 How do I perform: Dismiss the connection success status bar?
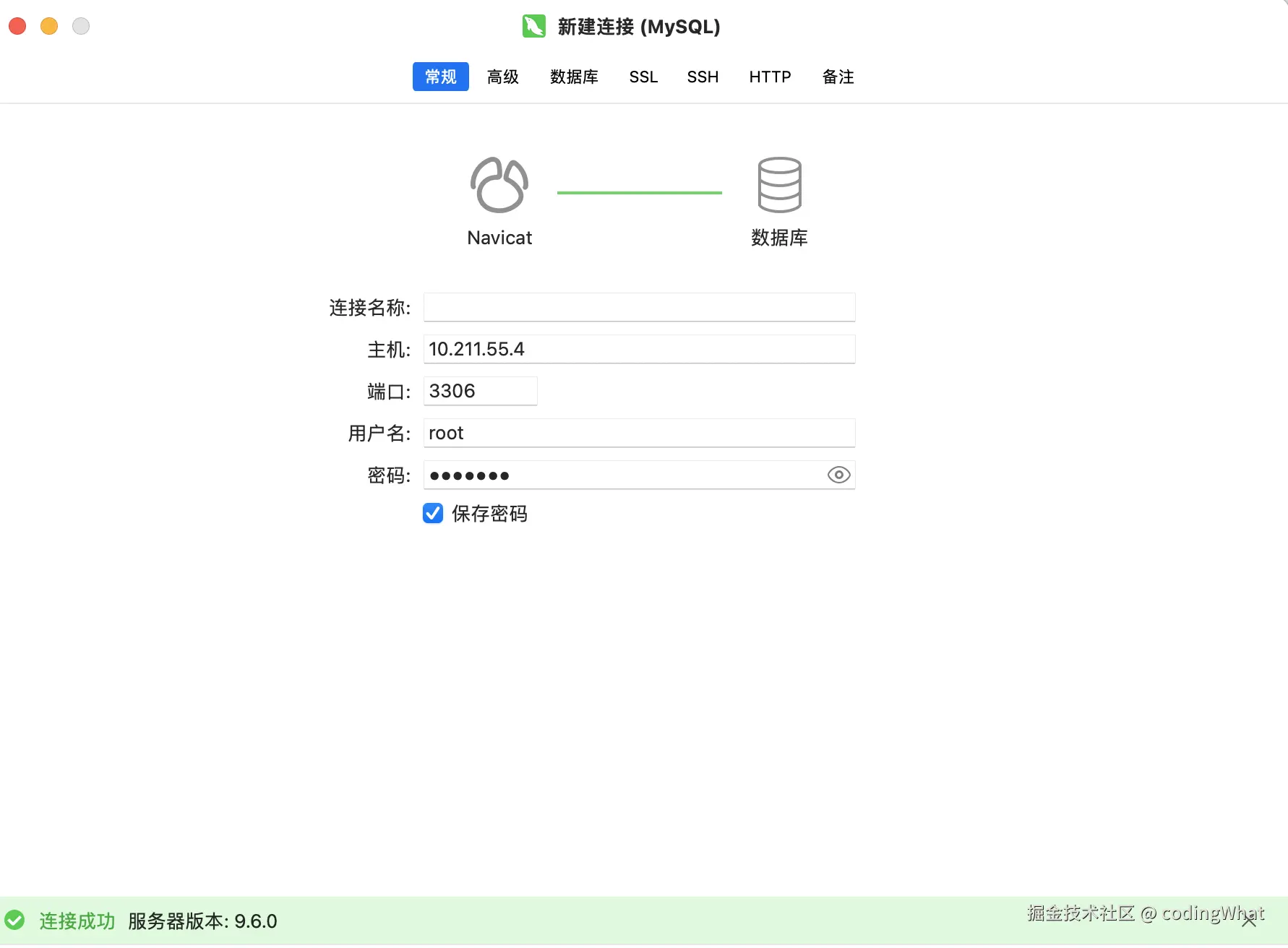1249,921
